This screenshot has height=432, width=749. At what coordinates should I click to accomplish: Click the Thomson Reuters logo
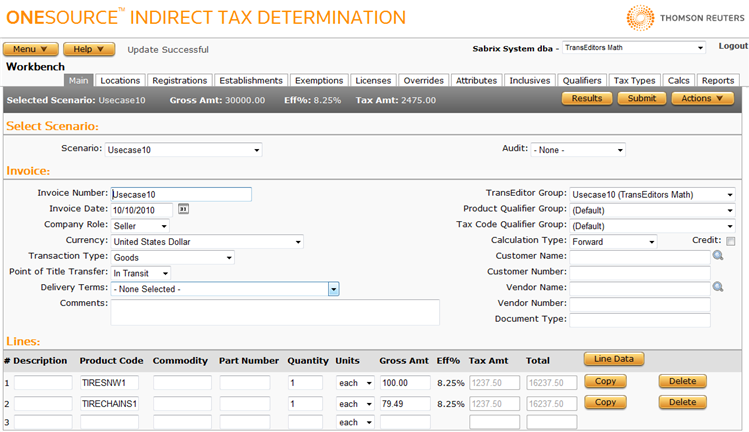click(685, 17)
